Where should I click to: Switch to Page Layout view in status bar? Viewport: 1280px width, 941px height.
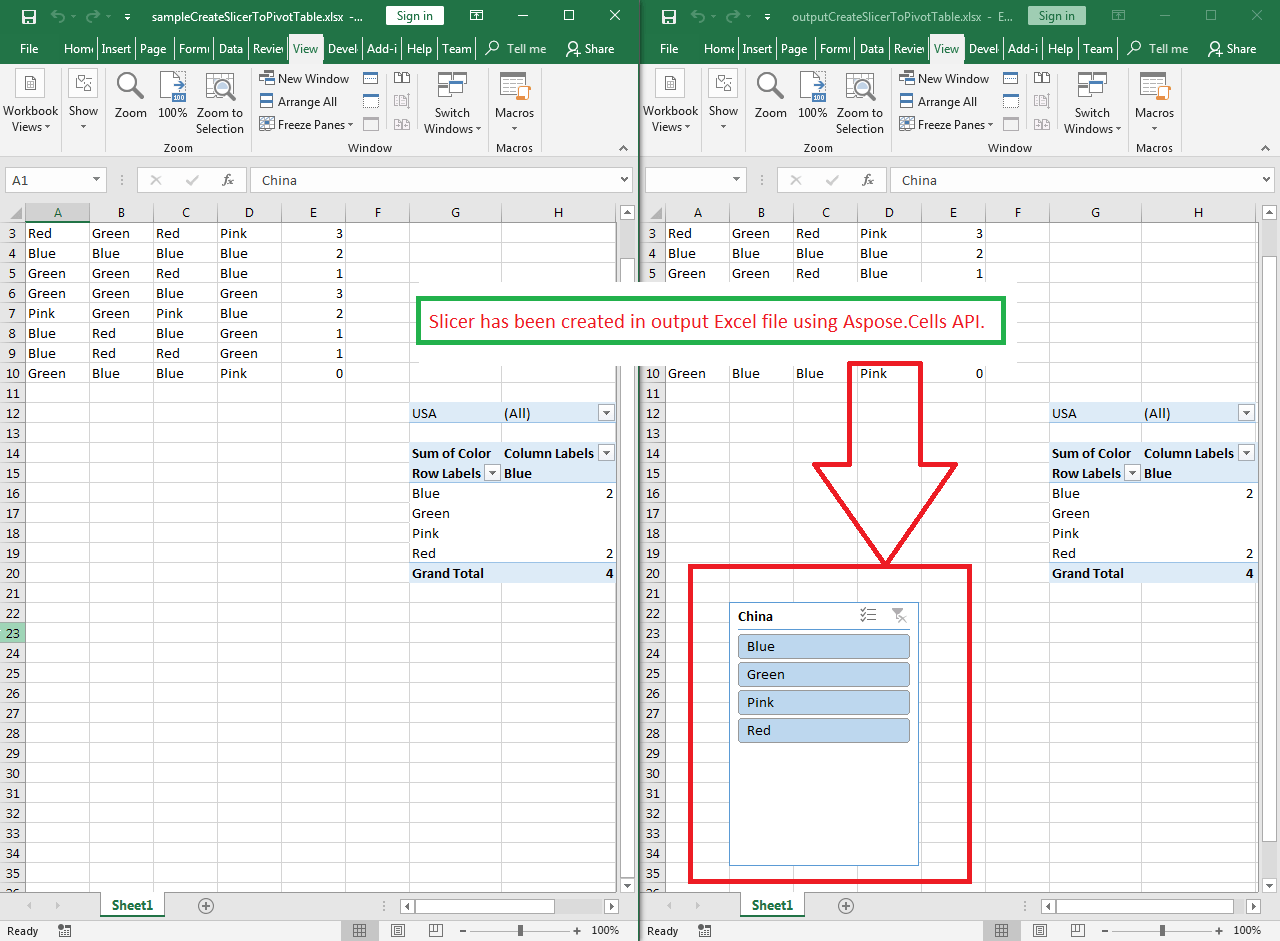point(397,930)
